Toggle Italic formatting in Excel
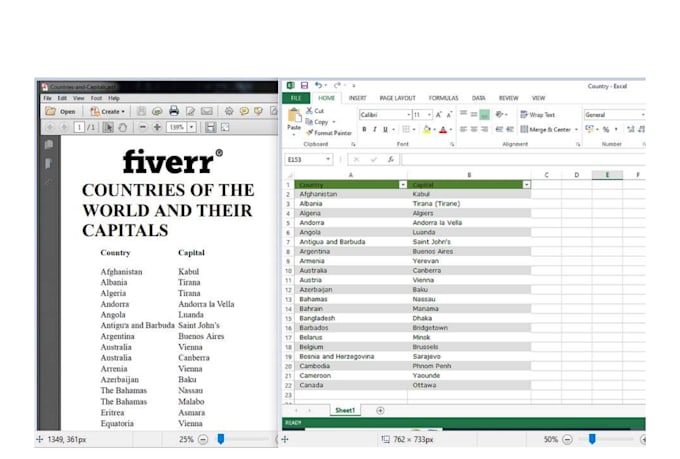Screen dimensions: 680x459 click(374, 129)
